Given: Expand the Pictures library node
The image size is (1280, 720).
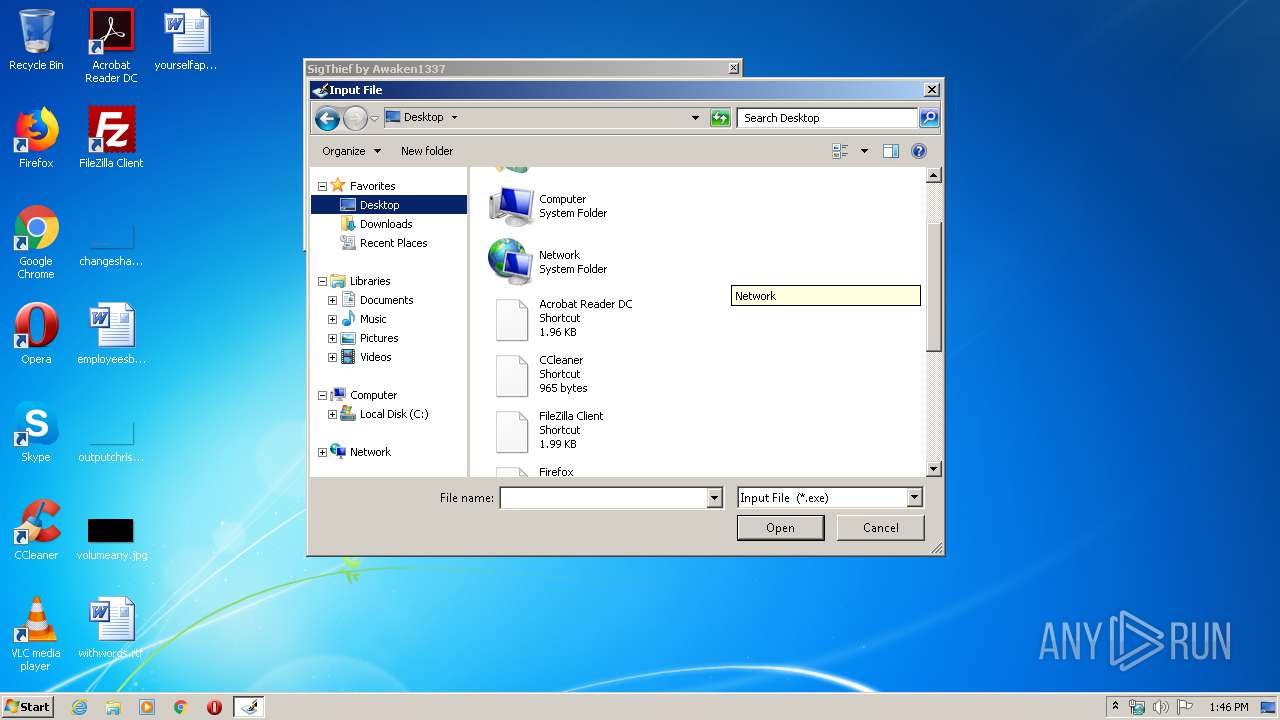Looking at the screenshot, I should point(332,338).
